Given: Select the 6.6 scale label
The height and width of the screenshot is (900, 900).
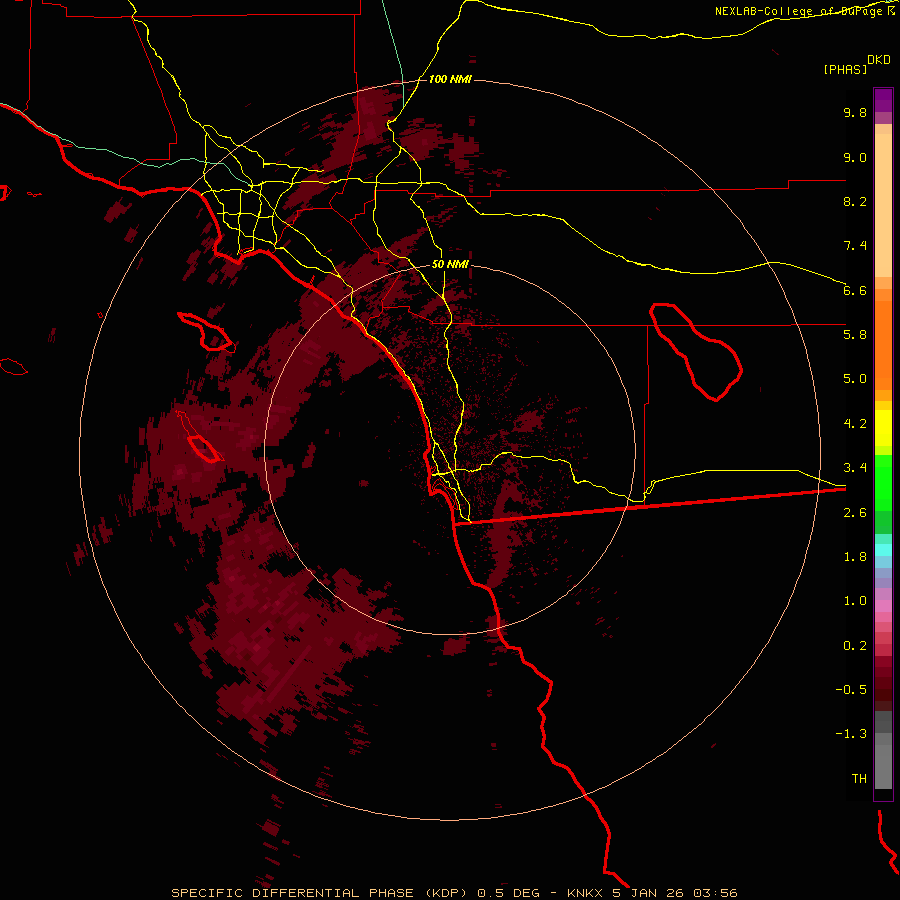Looking at the screenshot, I should pos(855,290).
